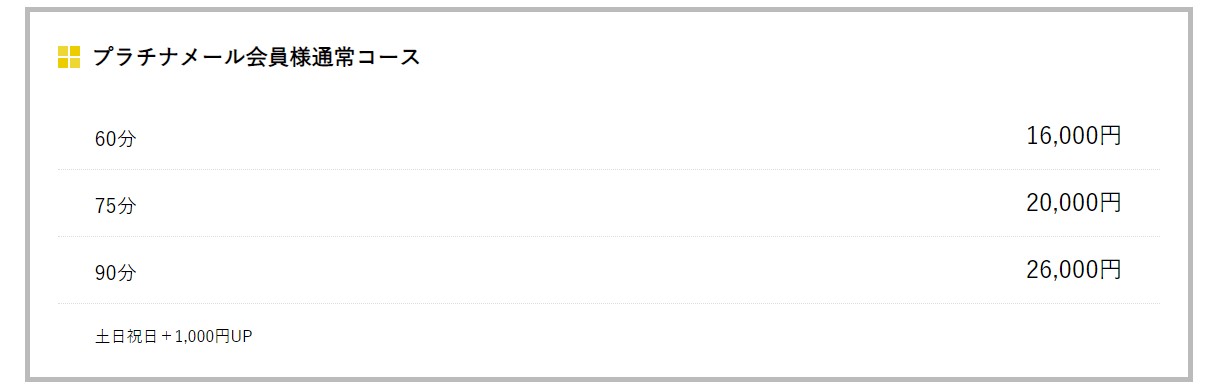
Task: Click the 土日祝日 weekend holiday text
Action: click(126, 337)
